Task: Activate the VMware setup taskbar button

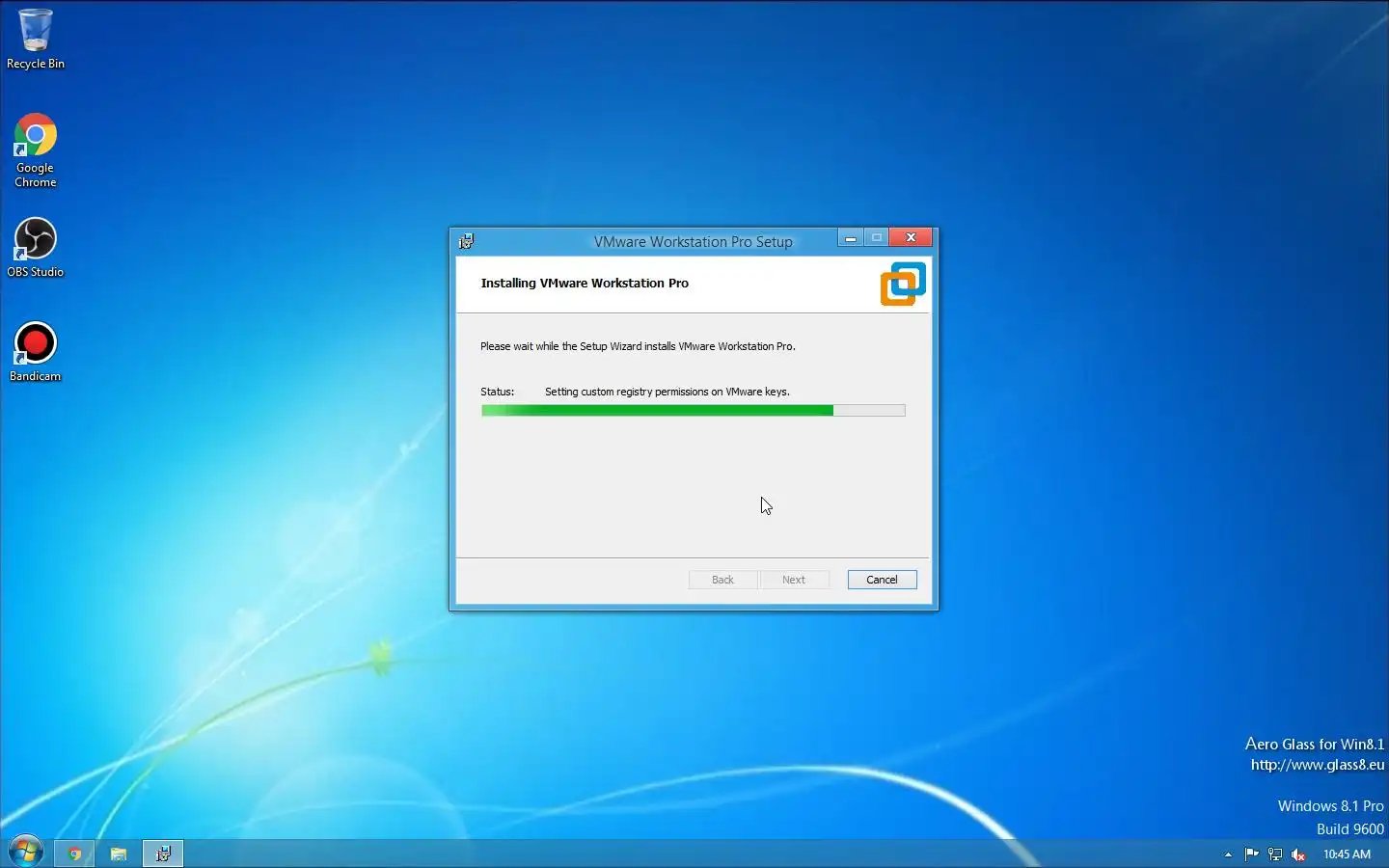Action: tap(163, 854)
